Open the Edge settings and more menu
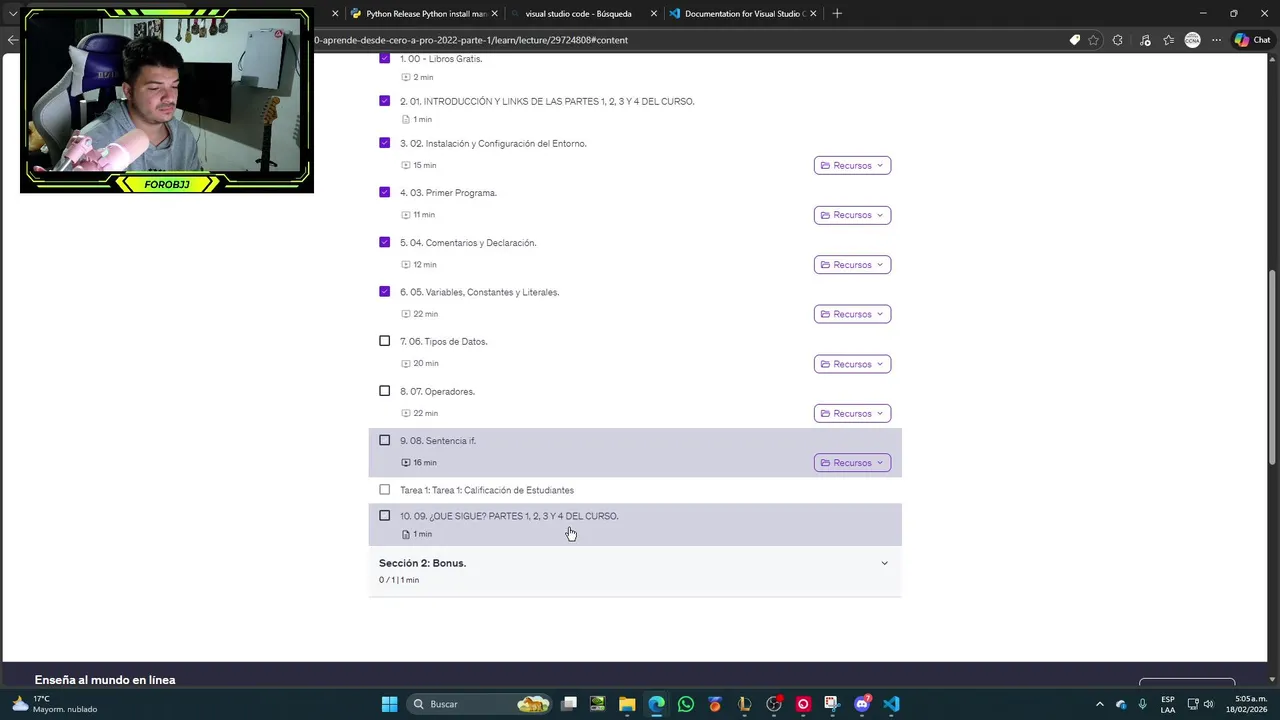Image resolution: width=1280 pixels, height=720 pixels. [1216, 40]
